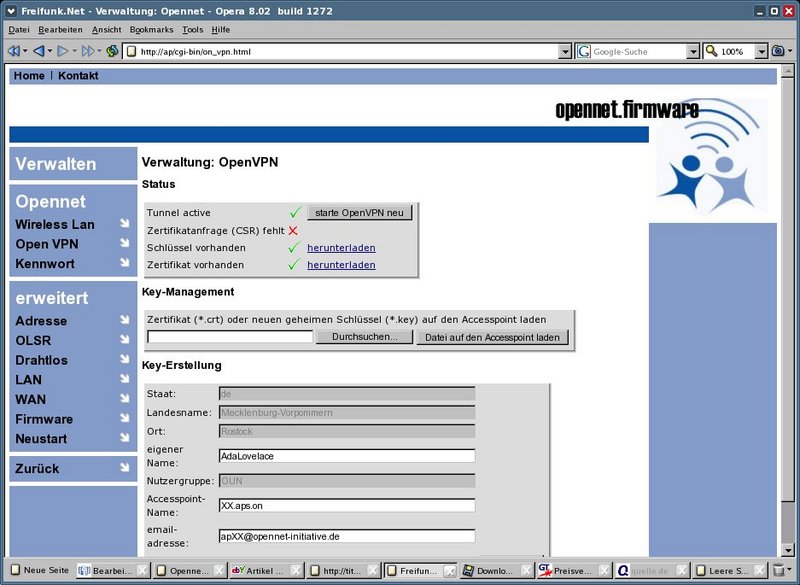Image resolution: width=800 pixels, height=585 pixels.
Task: Click the fast-forward navigation icon
Action: [88, 51]
